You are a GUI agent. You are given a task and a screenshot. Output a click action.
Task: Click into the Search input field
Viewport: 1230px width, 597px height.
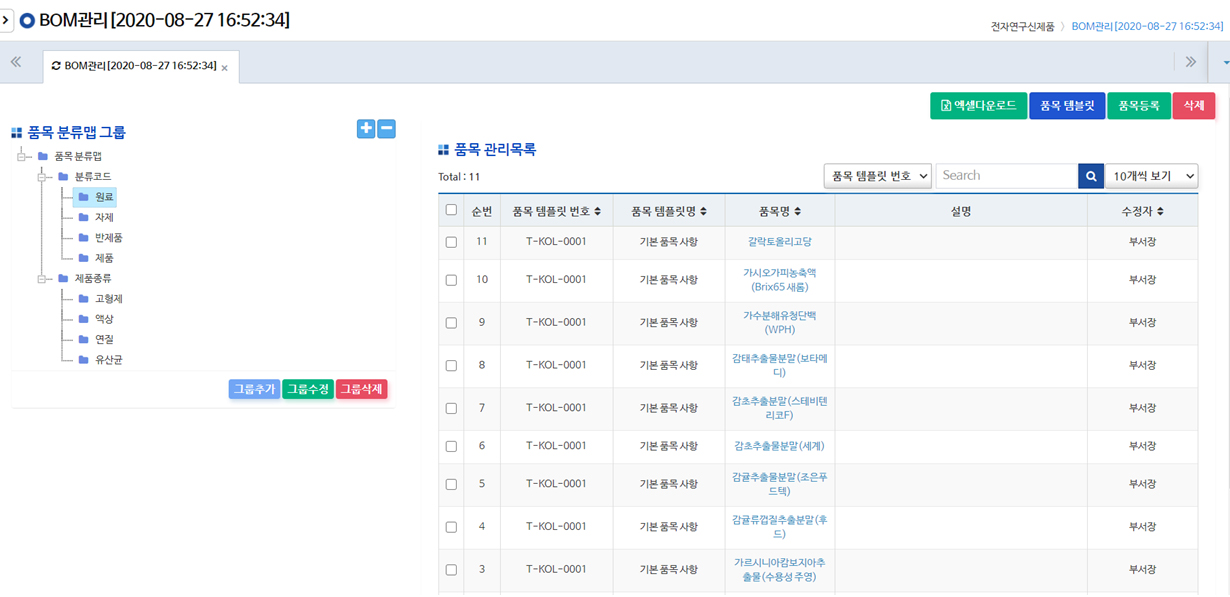pos(1005,176)
